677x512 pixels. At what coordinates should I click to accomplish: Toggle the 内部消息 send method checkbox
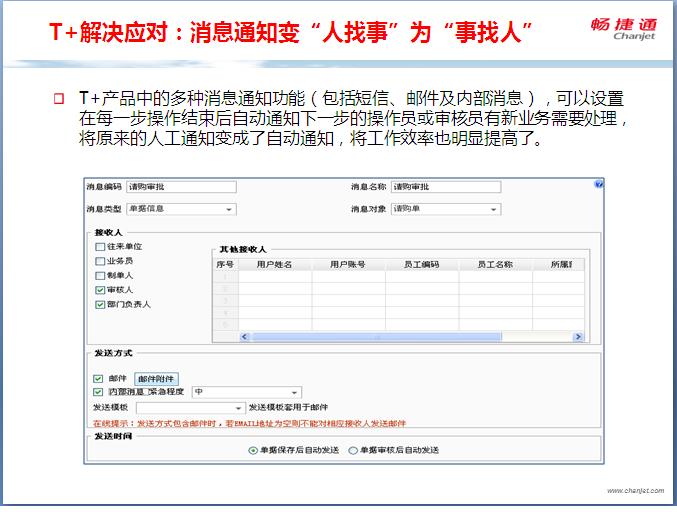(x=98, y=392)
